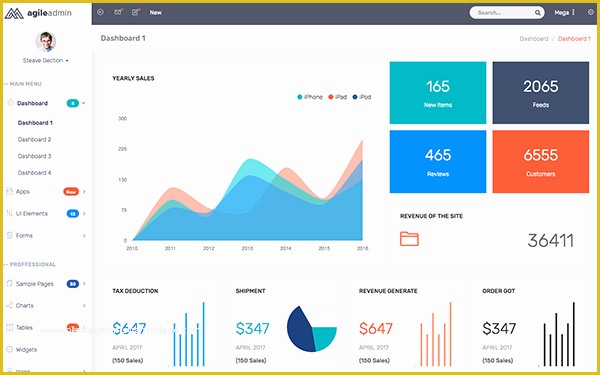Expand the UI Elements submenu chevron
The height and width of the screenshot is (375, 600).
pyautogui.click(x=84, y=214)
